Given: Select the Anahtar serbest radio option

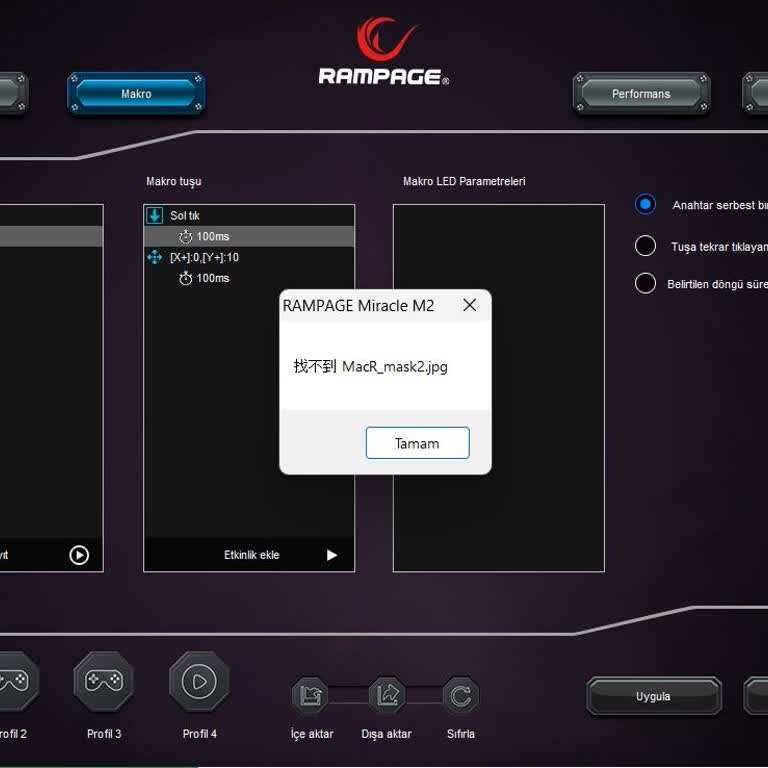Looking at the screenshot, I should point(646,204).
